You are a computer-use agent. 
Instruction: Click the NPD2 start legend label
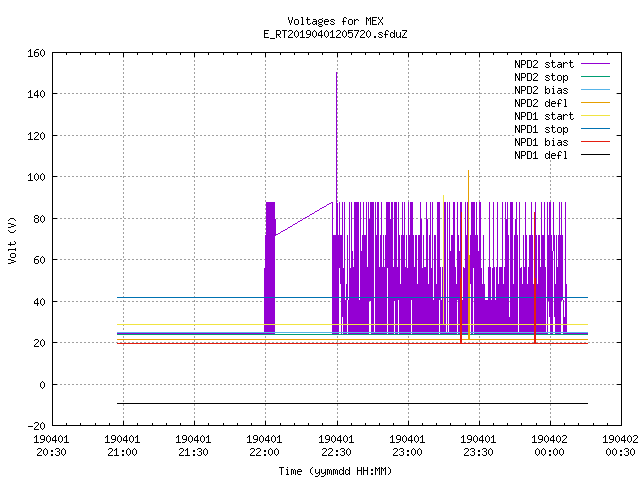(x=544, y=64)
